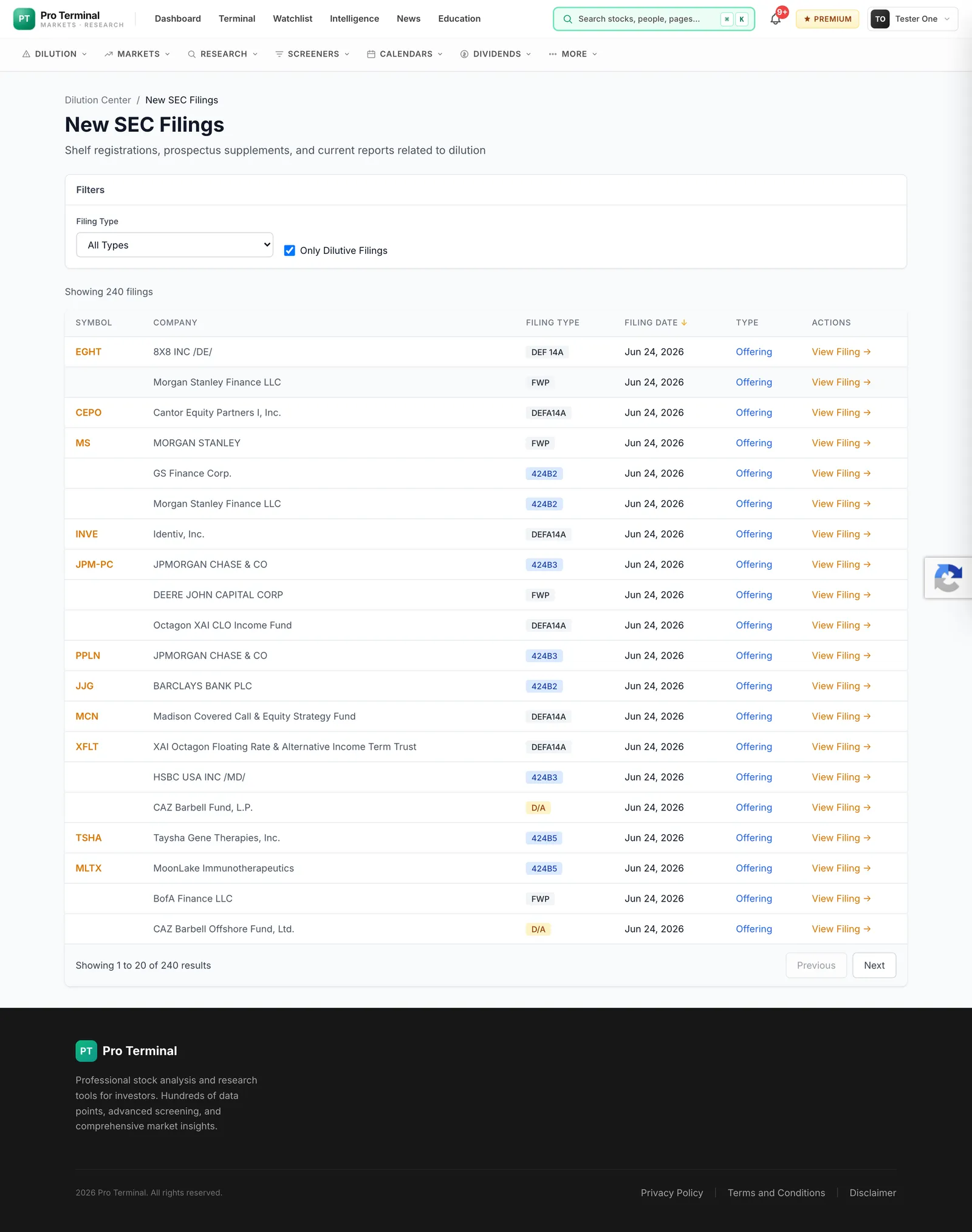
Task: Open the notifications bell icon
Action: click(x=775, y=19)
